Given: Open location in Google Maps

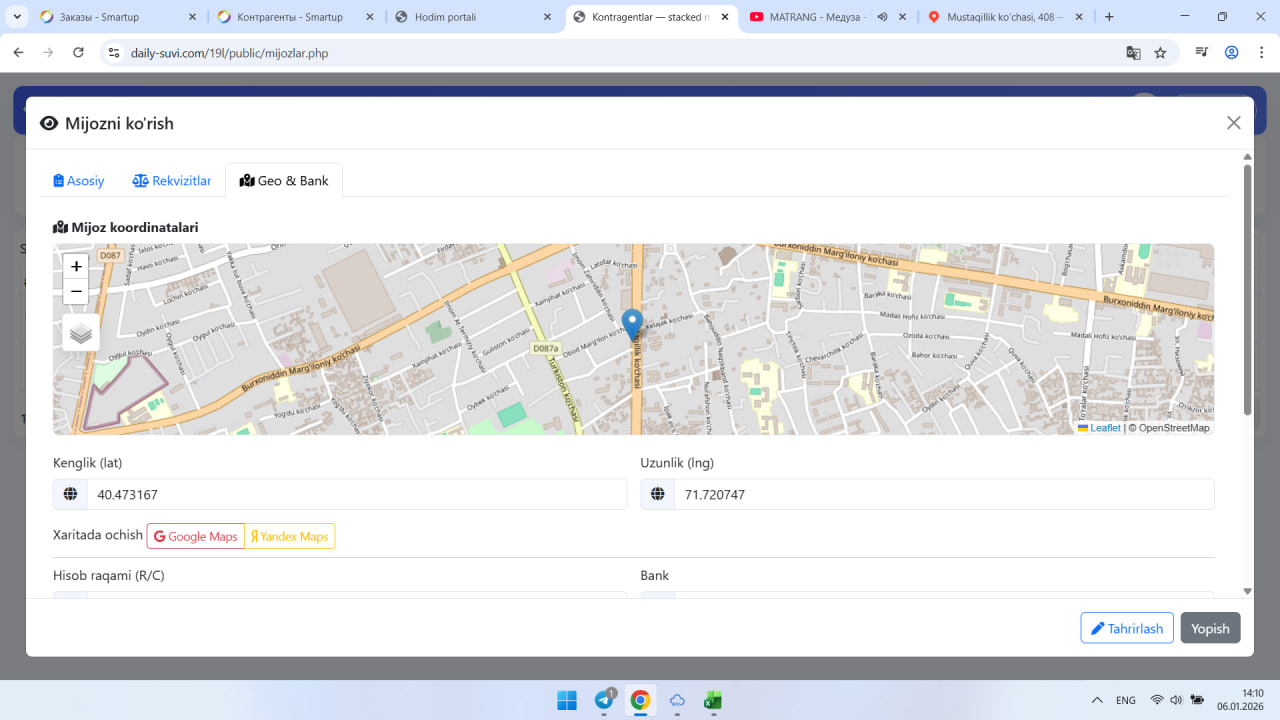Looking at the screenshot, I should pos(196,536).
